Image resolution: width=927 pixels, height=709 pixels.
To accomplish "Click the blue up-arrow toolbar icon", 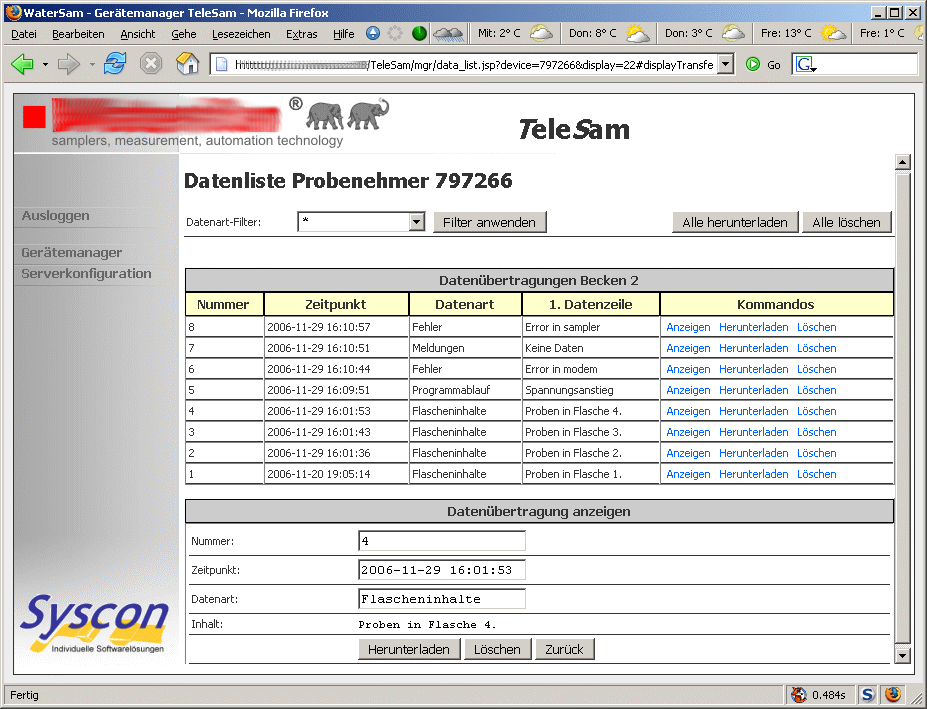I will (372, 33).
